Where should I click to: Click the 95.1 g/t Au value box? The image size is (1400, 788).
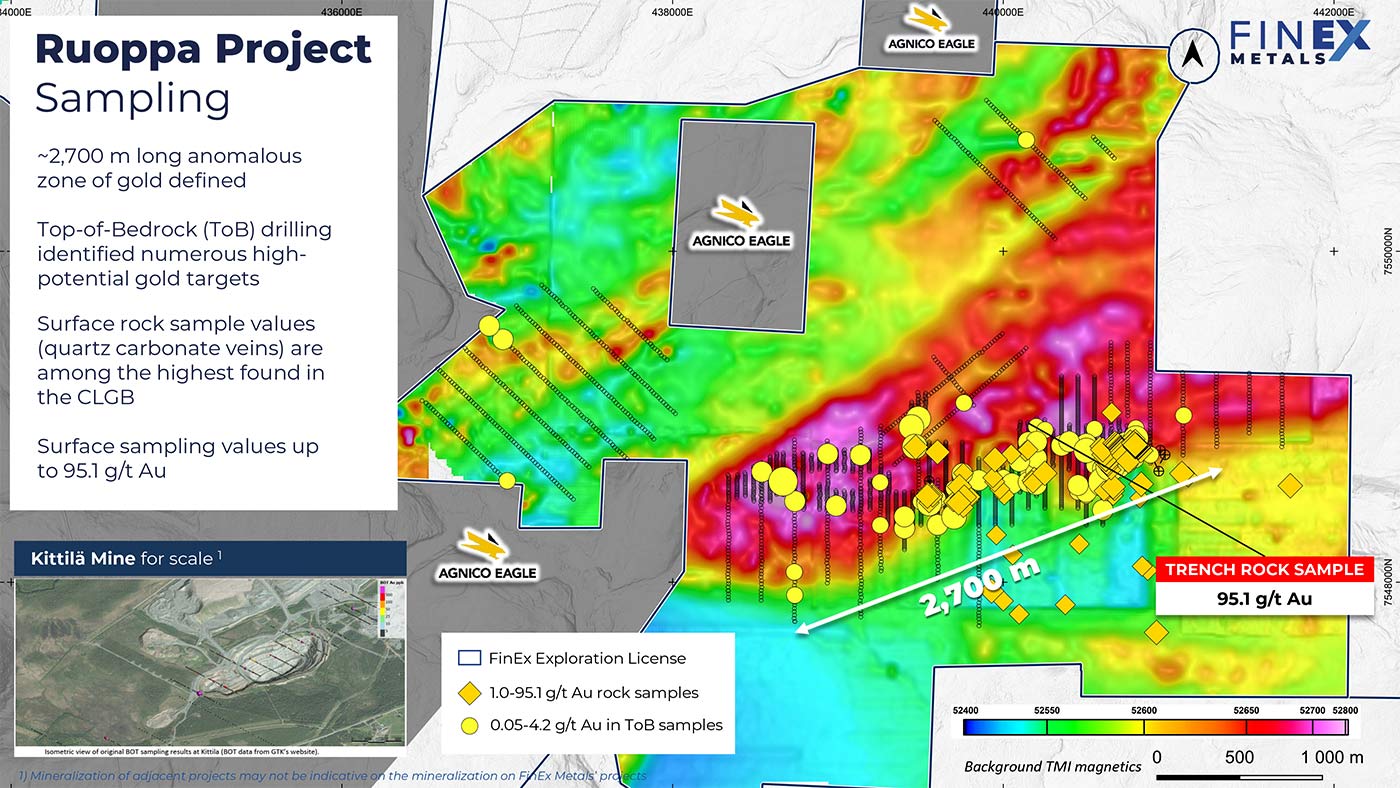click(x=1264, y=599)
